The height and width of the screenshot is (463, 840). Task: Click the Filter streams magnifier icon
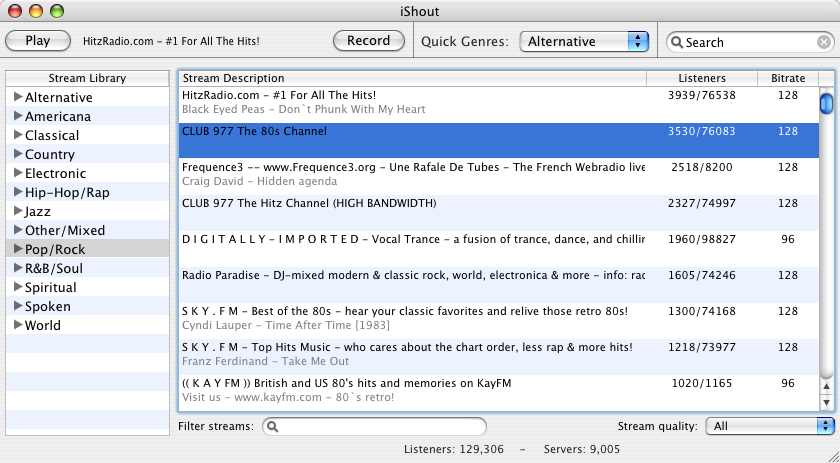click(x=273, y=427)
